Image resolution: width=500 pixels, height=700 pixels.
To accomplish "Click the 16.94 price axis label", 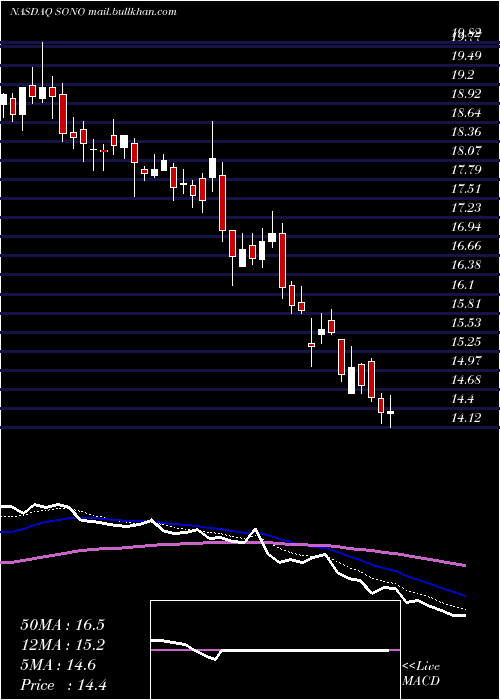I will pyautogui.click(x=466, y=227).
